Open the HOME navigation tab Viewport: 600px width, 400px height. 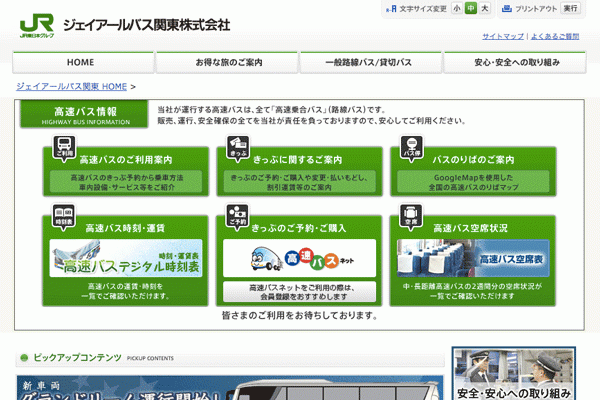[83, 62]
